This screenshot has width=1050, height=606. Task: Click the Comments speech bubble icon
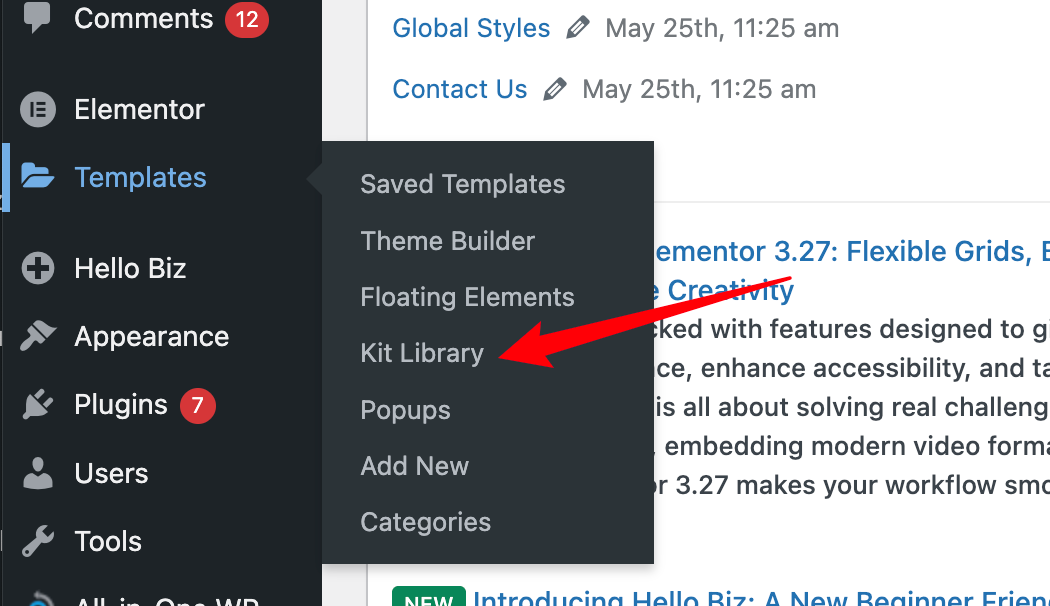[x=37, y=15]
